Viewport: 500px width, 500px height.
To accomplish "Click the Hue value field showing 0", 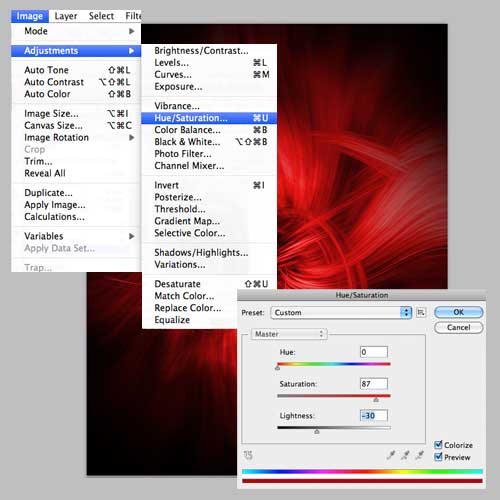I will [374, 352].
